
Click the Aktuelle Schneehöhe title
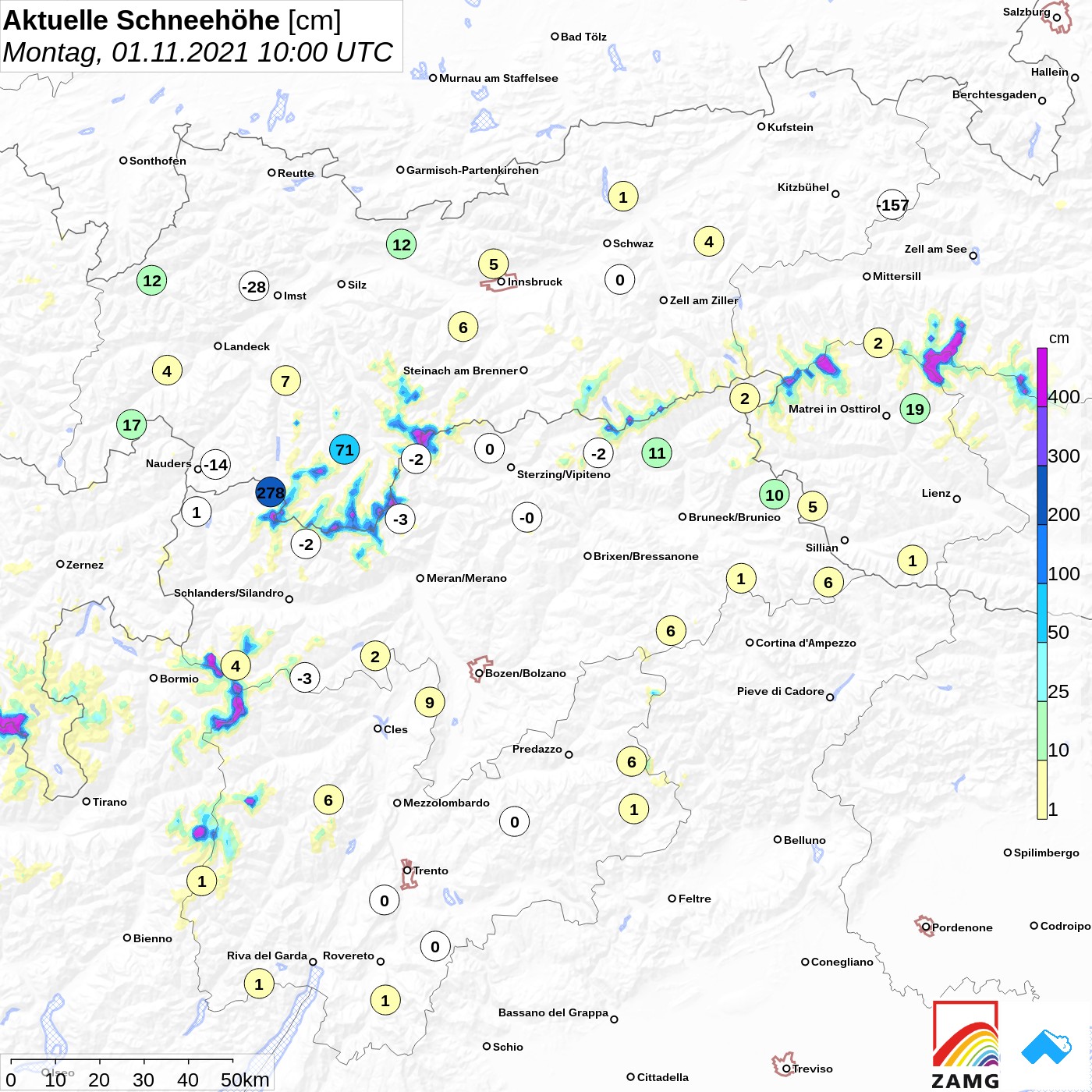click(142, 20)
